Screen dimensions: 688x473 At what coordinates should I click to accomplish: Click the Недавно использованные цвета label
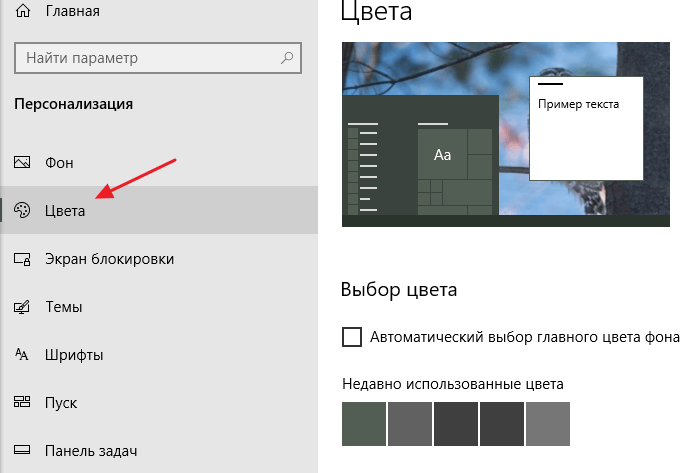point(453,384)
